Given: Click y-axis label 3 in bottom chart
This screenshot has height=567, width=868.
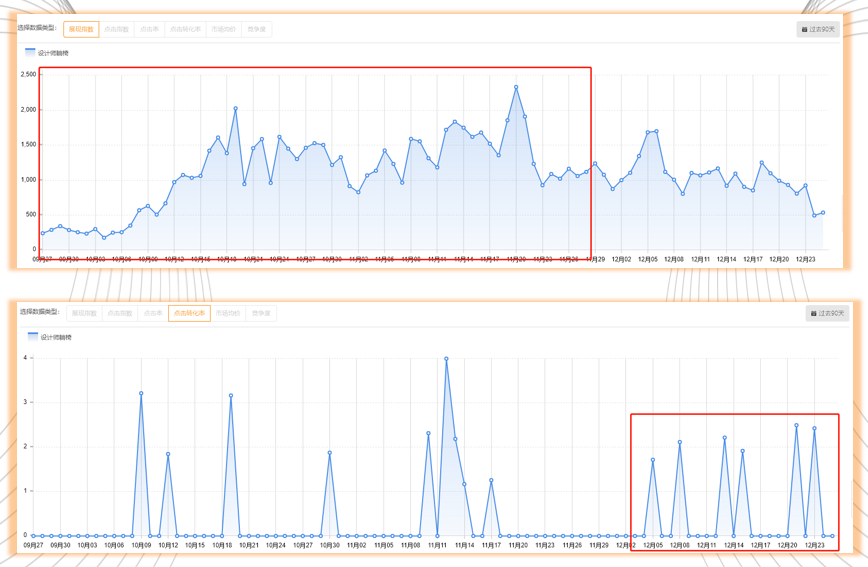Looking at the screenshot, I should (x=25, y=402).
